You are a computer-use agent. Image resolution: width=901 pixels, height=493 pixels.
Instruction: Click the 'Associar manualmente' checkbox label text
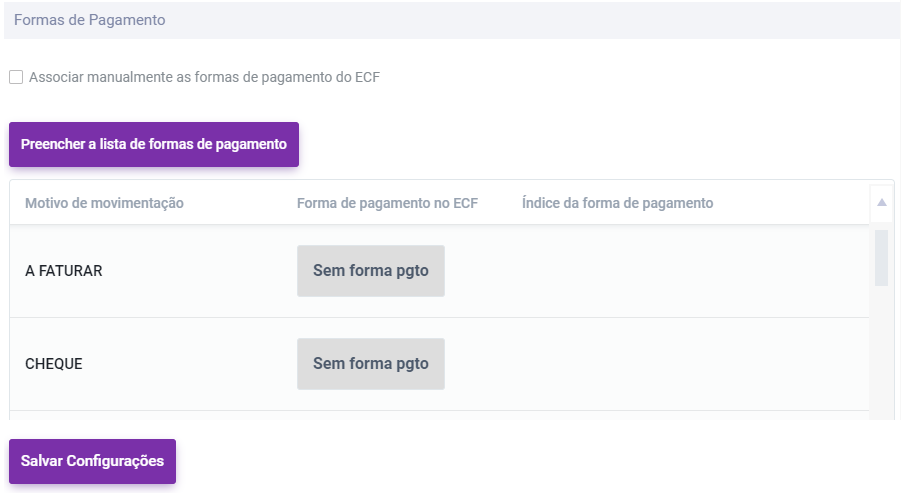[204, 77]
